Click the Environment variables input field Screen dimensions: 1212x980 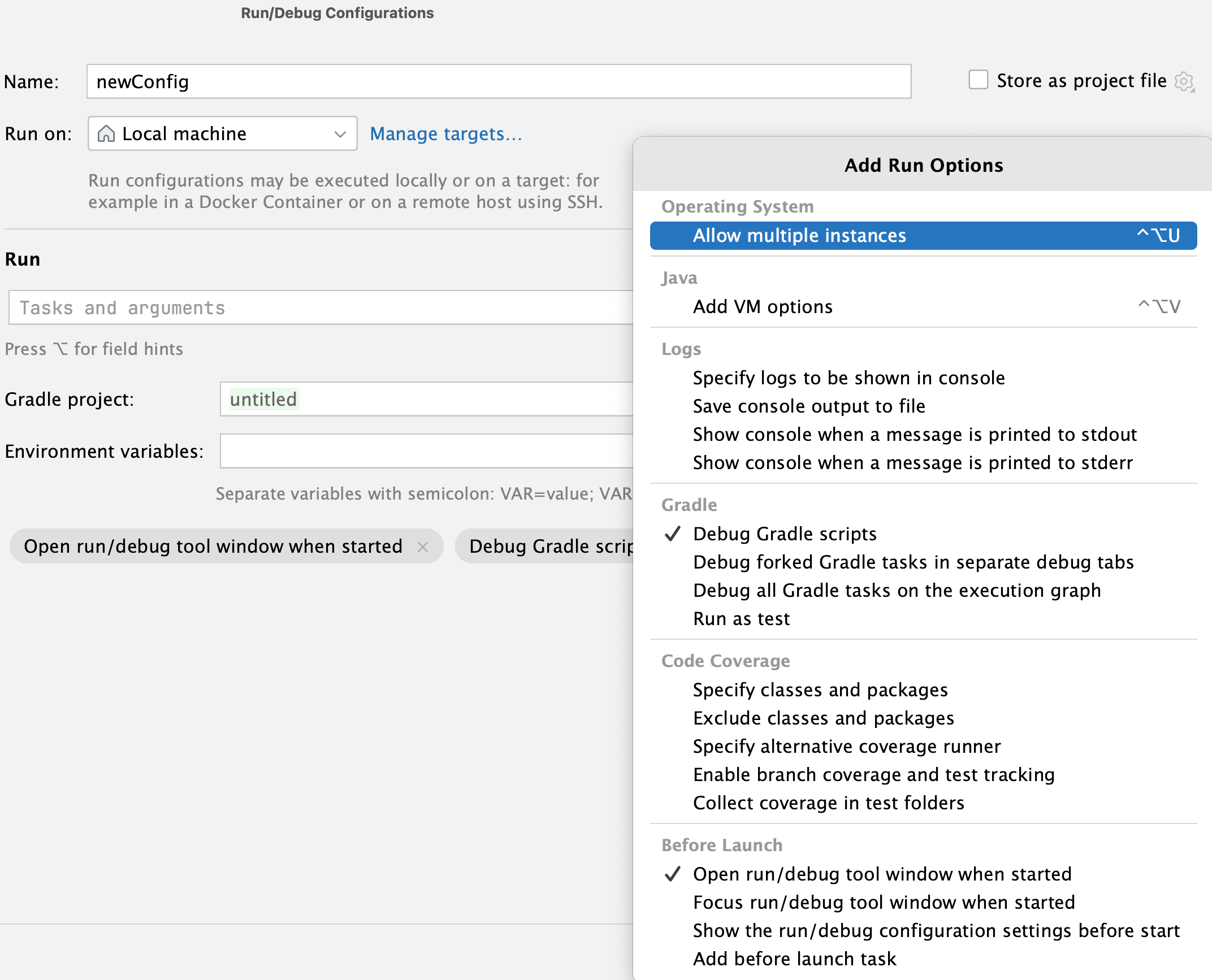(x=427, y=451)
